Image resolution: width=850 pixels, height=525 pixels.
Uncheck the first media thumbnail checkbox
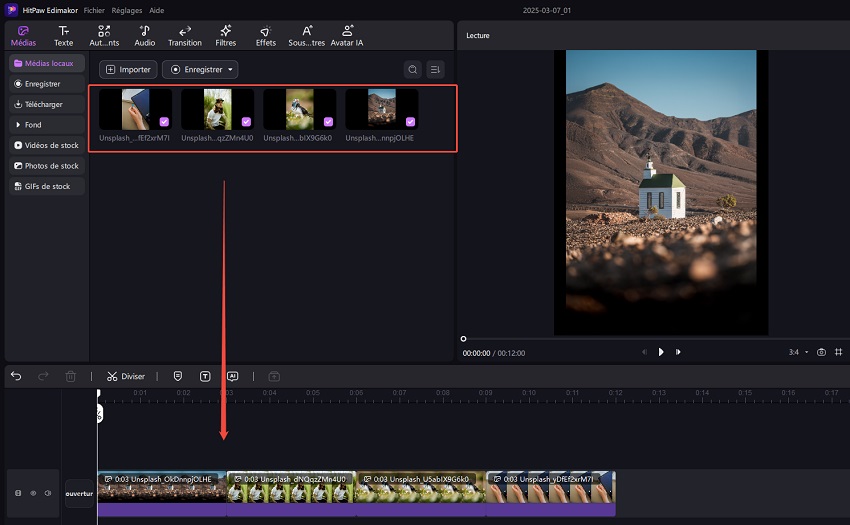coord(164,122)
